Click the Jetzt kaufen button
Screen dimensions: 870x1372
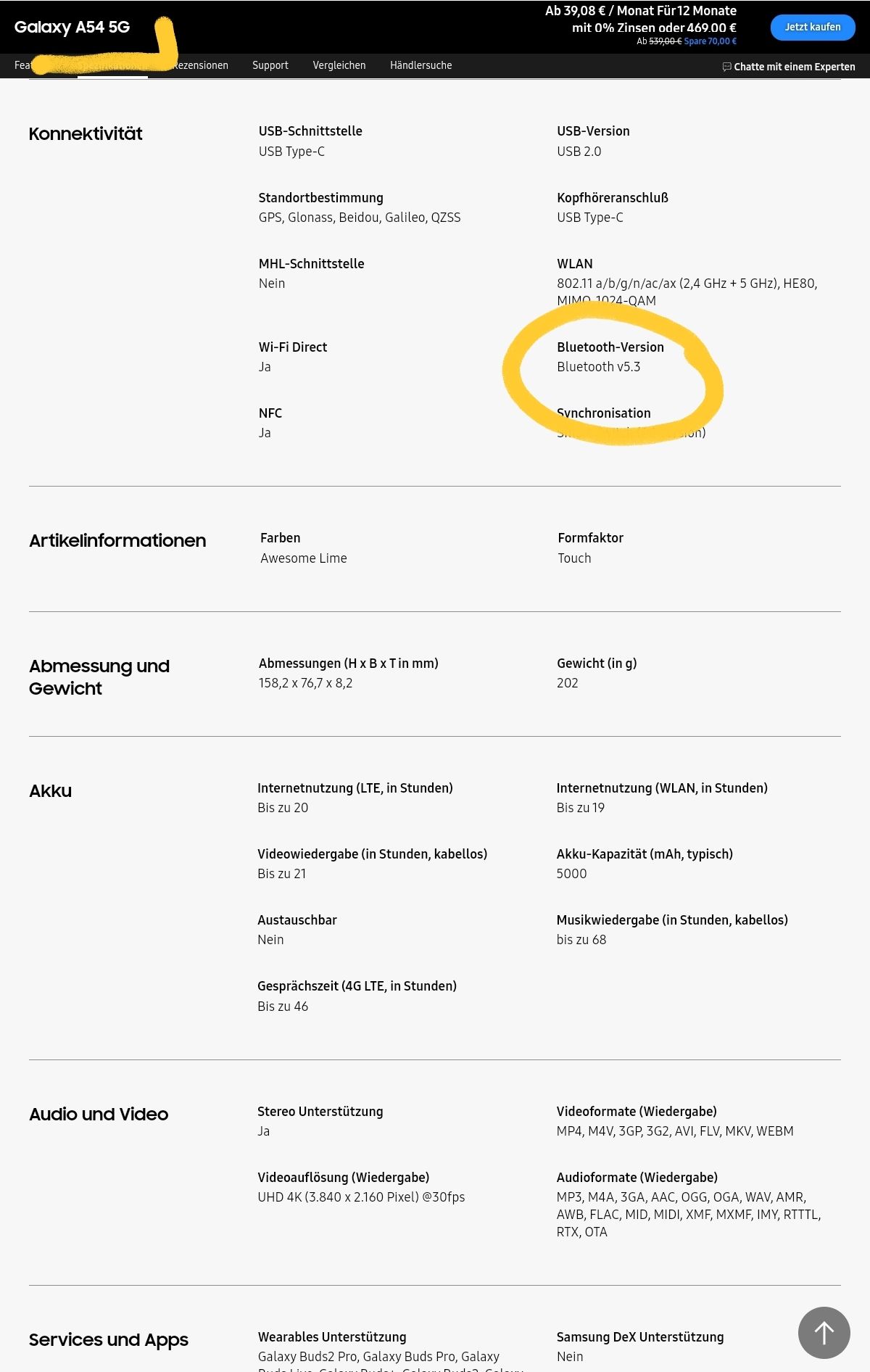click(x=813, y=27)
